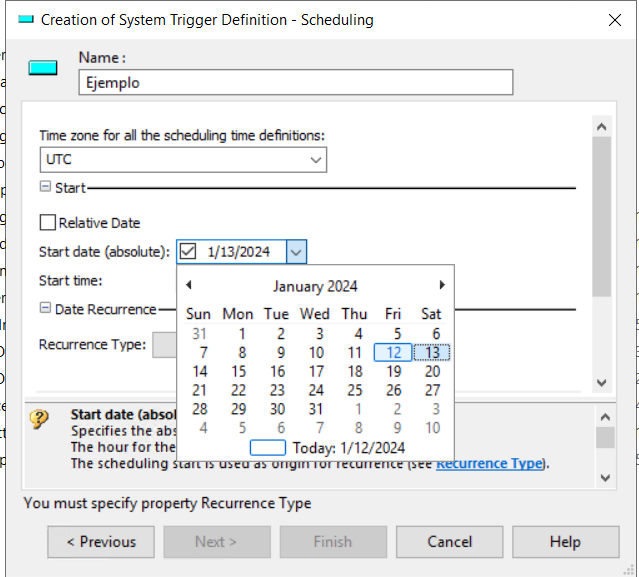The height and width of the screenshot is (577, 639).
Task: Select January 11 in the calendar
Action: (355, 352)
